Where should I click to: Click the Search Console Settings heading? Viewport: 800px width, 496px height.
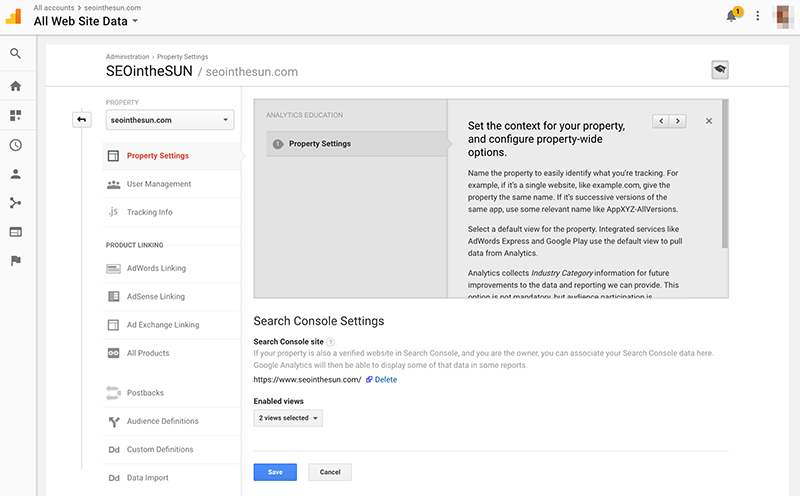point(319,321)
